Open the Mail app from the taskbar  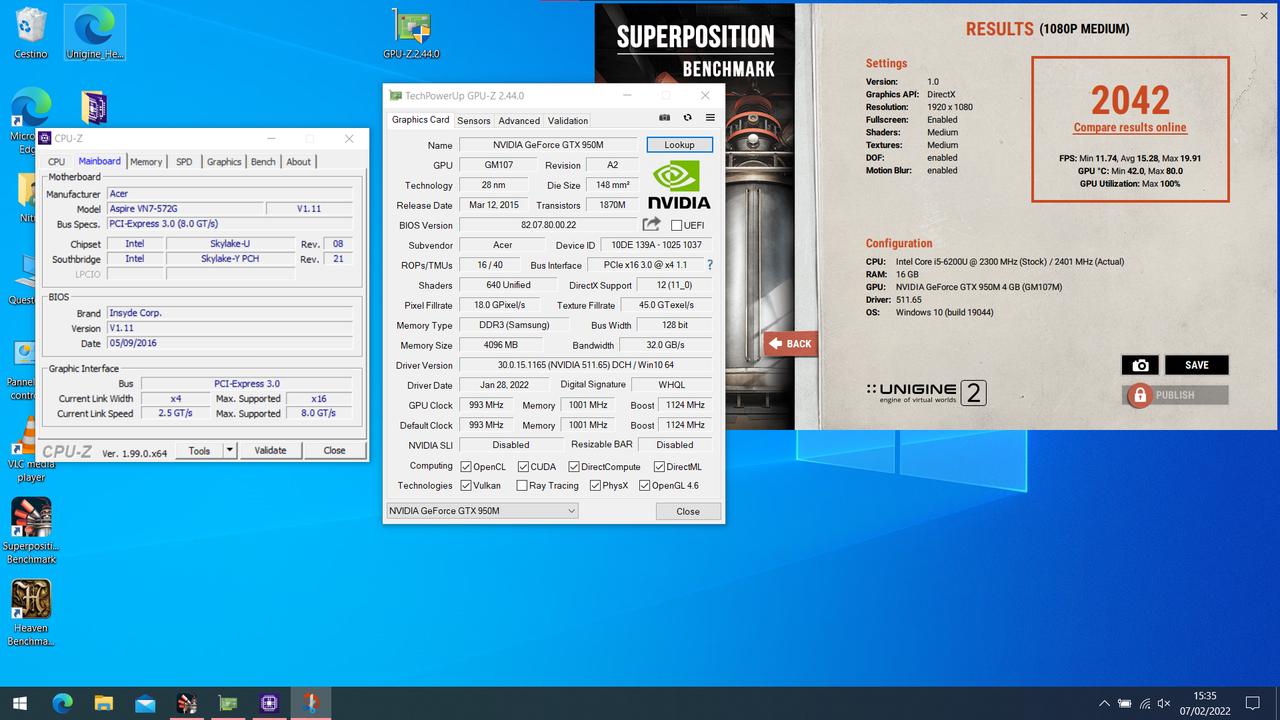tap(145, 703)
